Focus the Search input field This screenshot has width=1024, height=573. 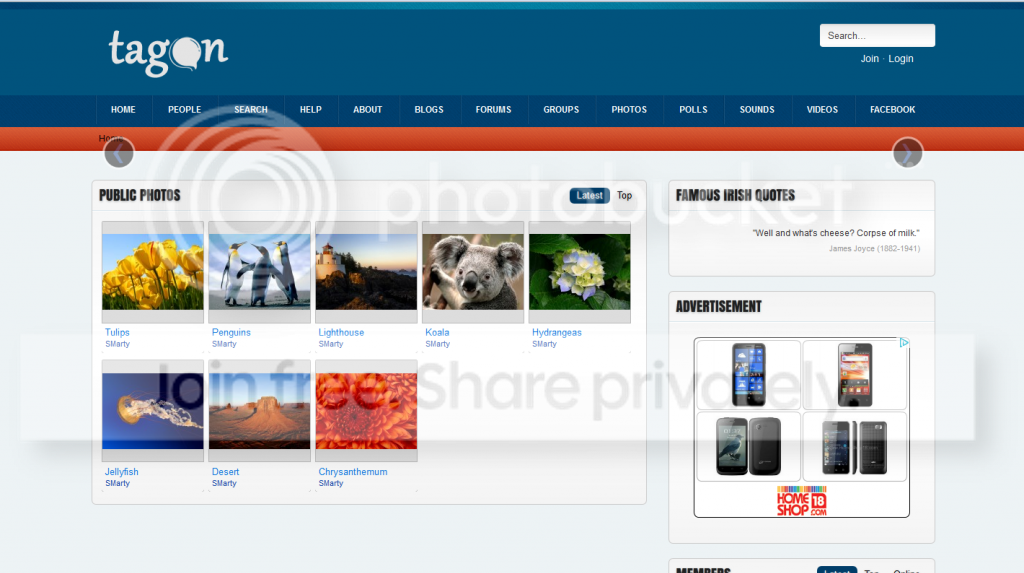(x=877, y=35)
